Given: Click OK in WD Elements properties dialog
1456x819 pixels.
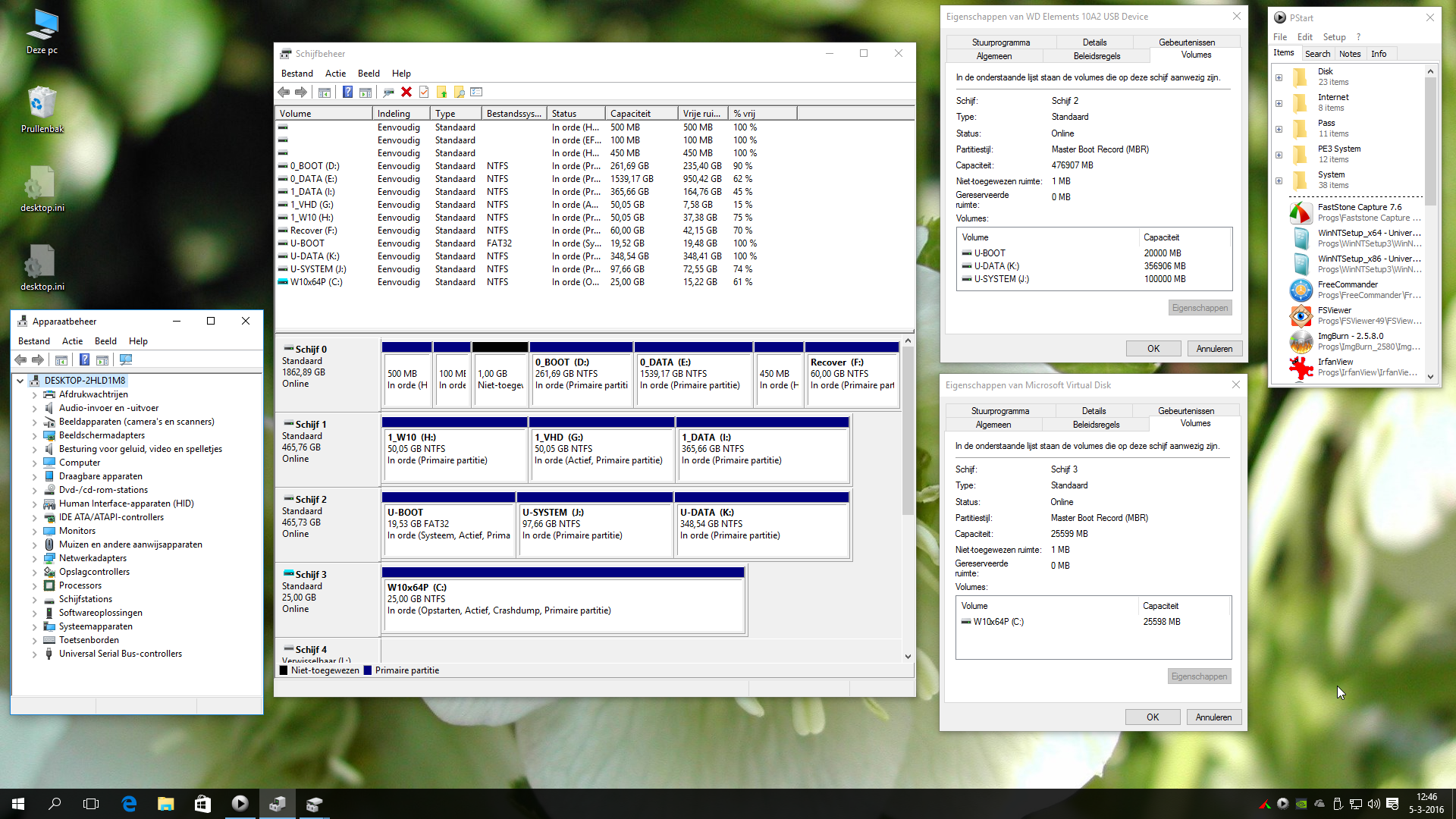Looking at the screenshot, I should coord(1153,349).
